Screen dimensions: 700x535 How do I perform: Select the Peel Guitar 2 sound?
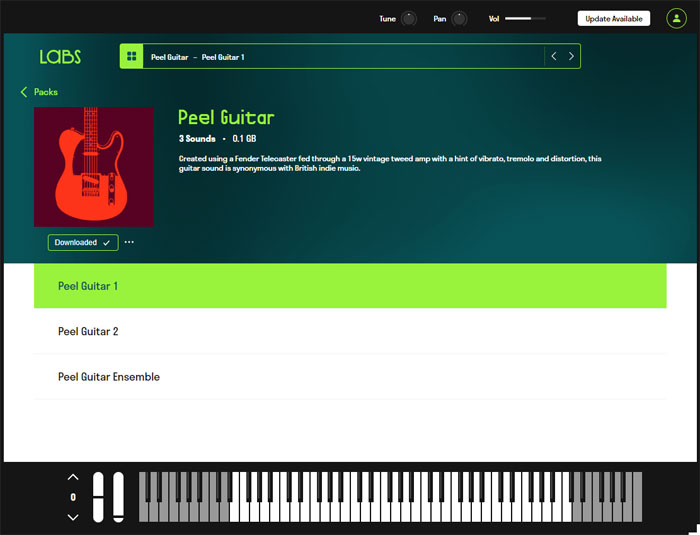350,331
